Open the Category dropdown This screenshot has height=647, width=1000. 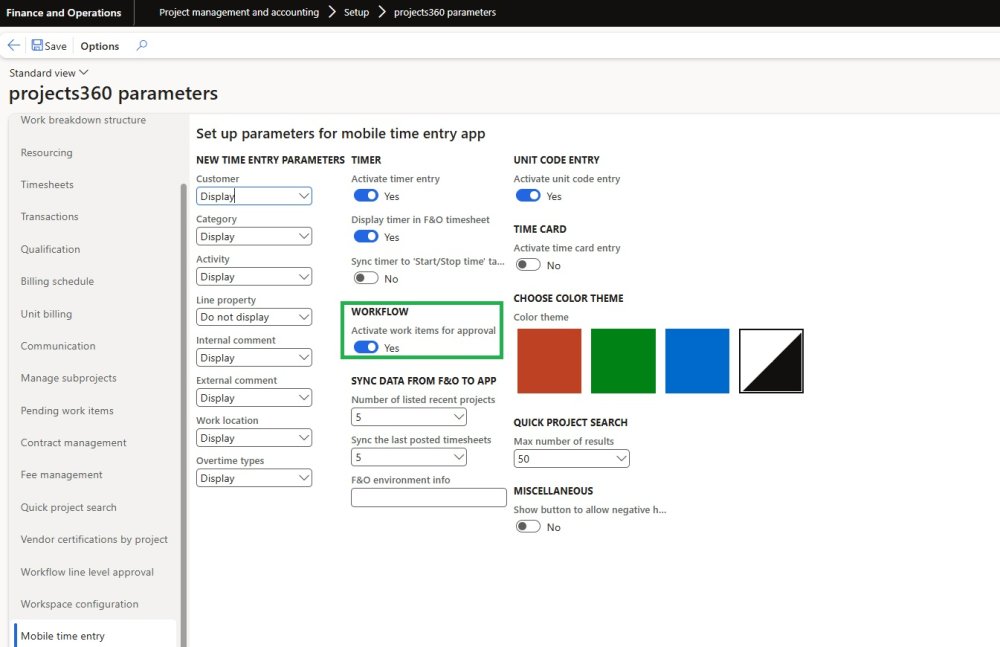click(254, 236)
